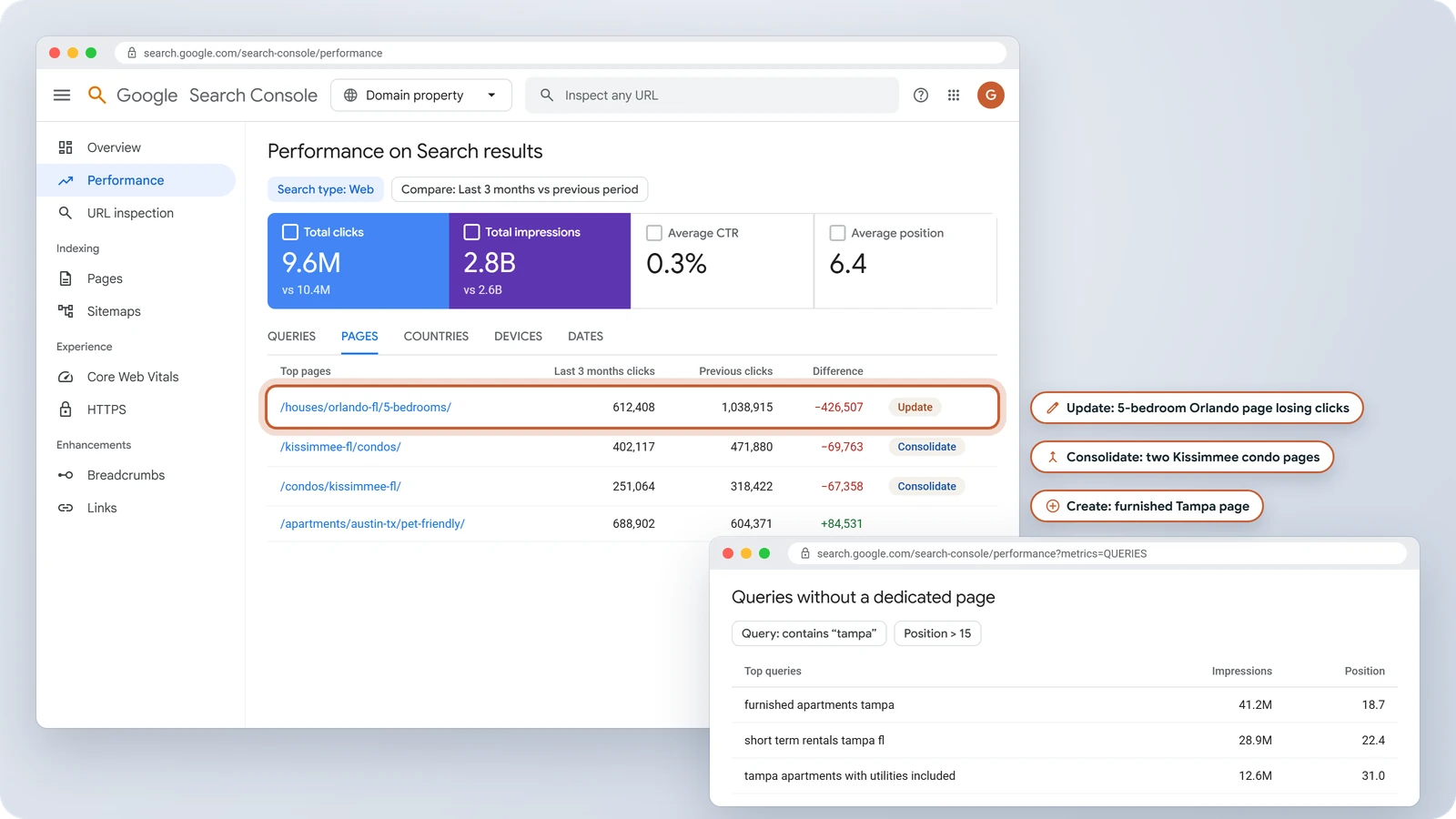Image resolution: width=1456 pixels, height=819 pixels.
Task: Click the Pages document icon
Action: click(66, 278)
